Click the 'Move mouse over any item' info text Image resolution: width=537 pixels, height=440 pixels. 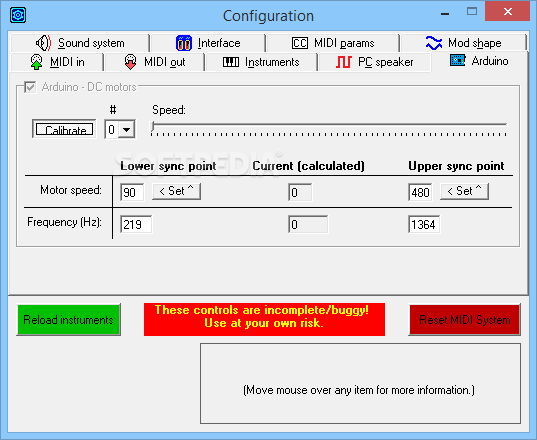[x=359, y=390]
